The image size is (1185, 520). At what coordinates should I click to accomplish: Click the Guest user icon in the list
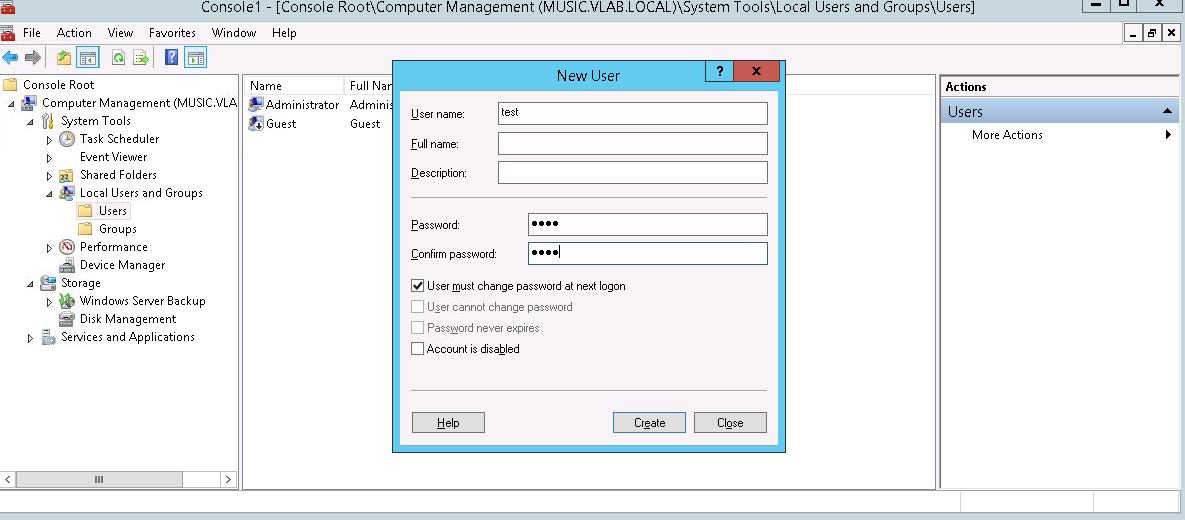pos(255,123)
